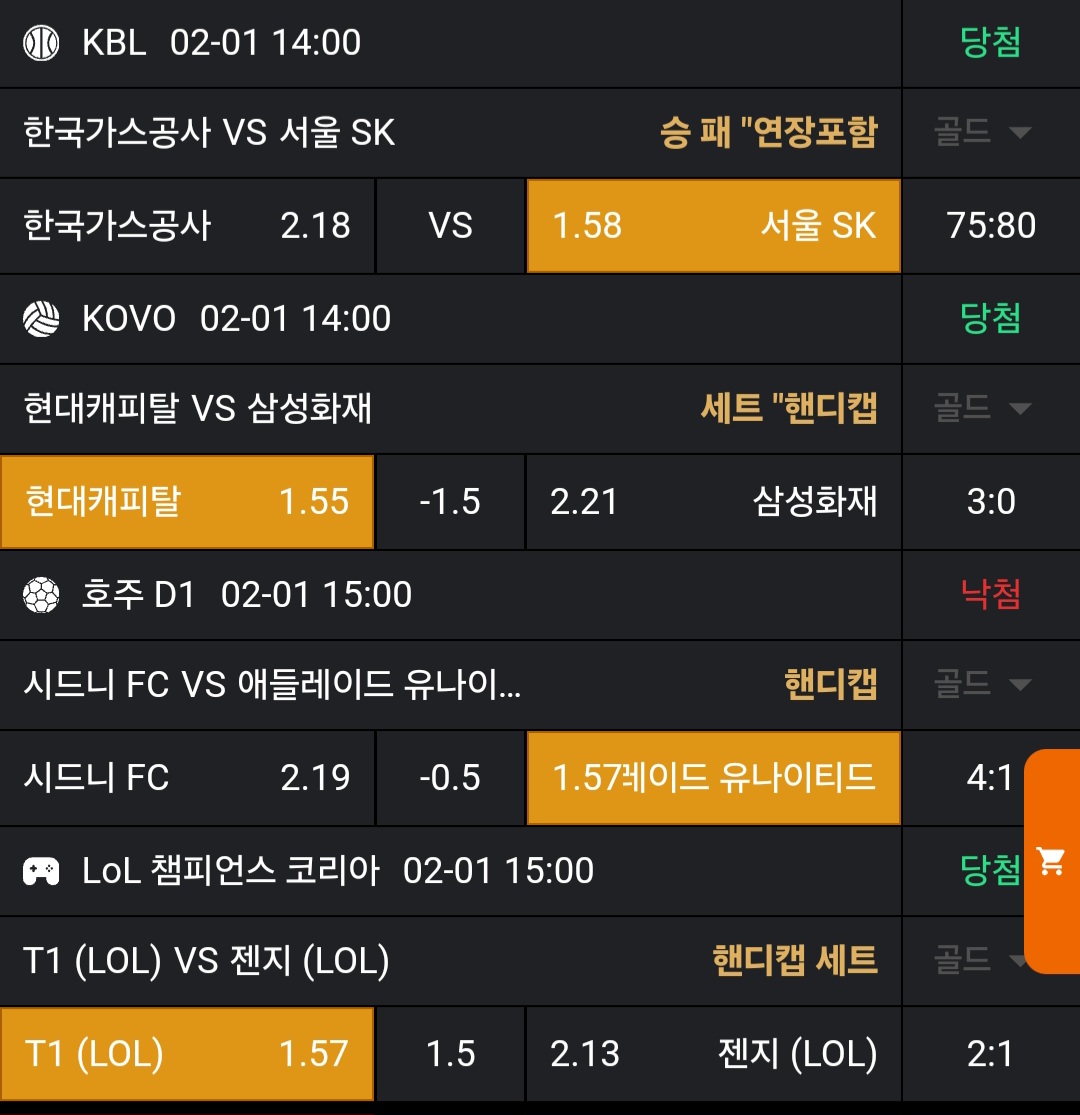Select 한국가스공사 odds 2.18
This screenshot has width=1080, height=1115.
tap(187, 226)
